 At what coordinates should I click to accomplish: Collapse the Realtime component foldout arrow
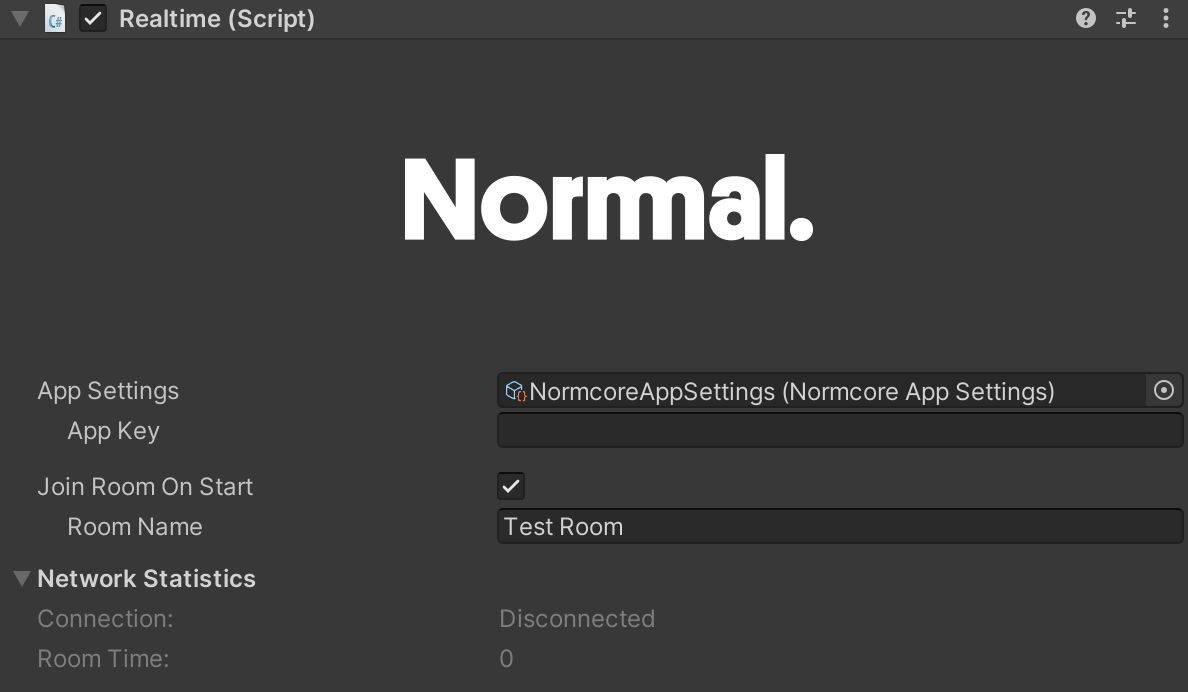[20, 18]
